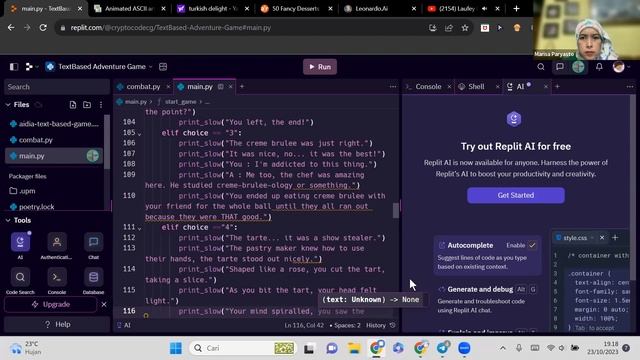Switch to combat.py editor tab
The image size is (640, 360).
(143, 87)
